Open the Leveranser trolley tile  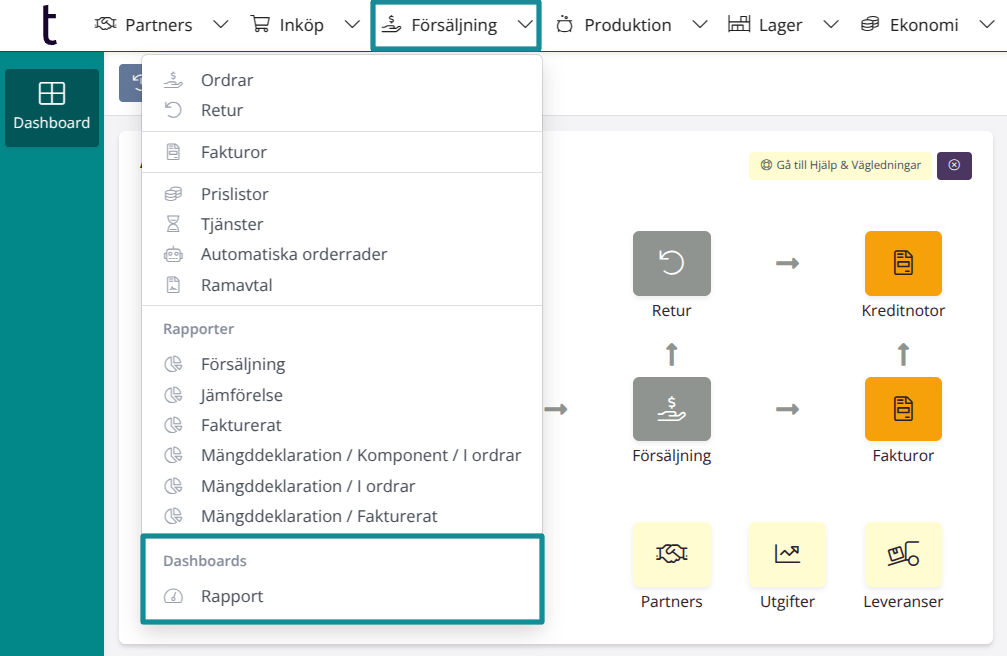tap(902, 553)
